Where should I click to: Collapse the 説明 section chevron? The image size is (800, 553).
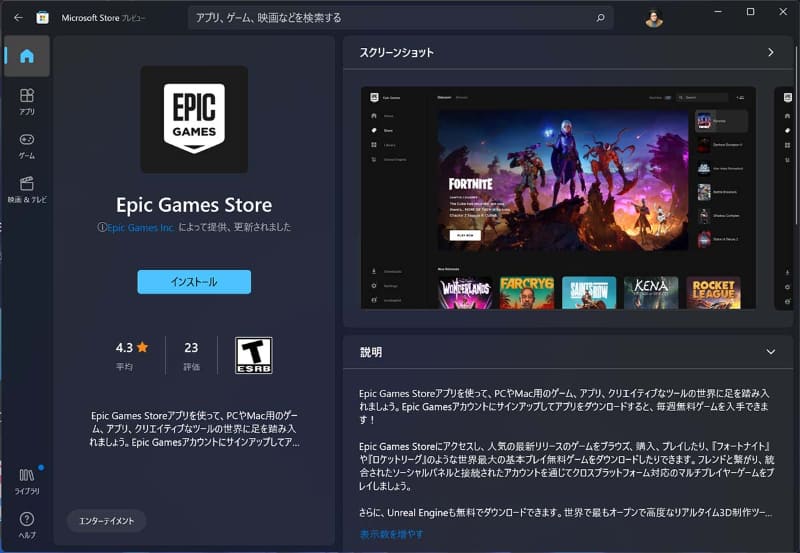click(770, 352)
